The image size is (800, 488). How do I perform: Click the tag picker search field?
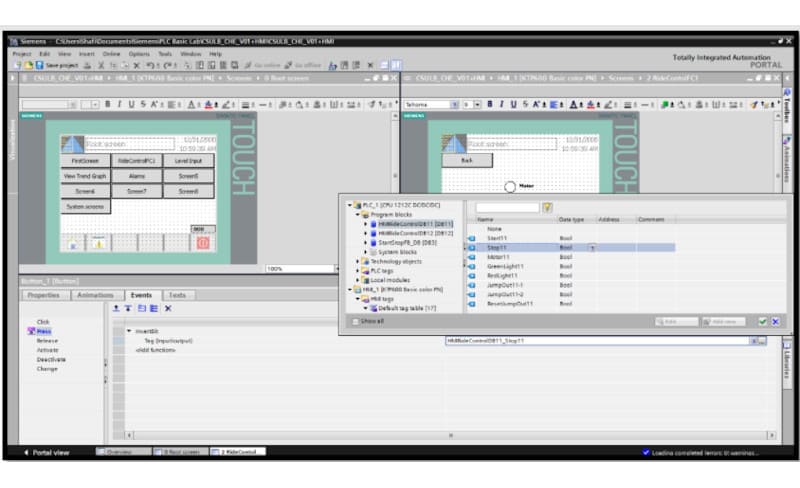[507, 207]
